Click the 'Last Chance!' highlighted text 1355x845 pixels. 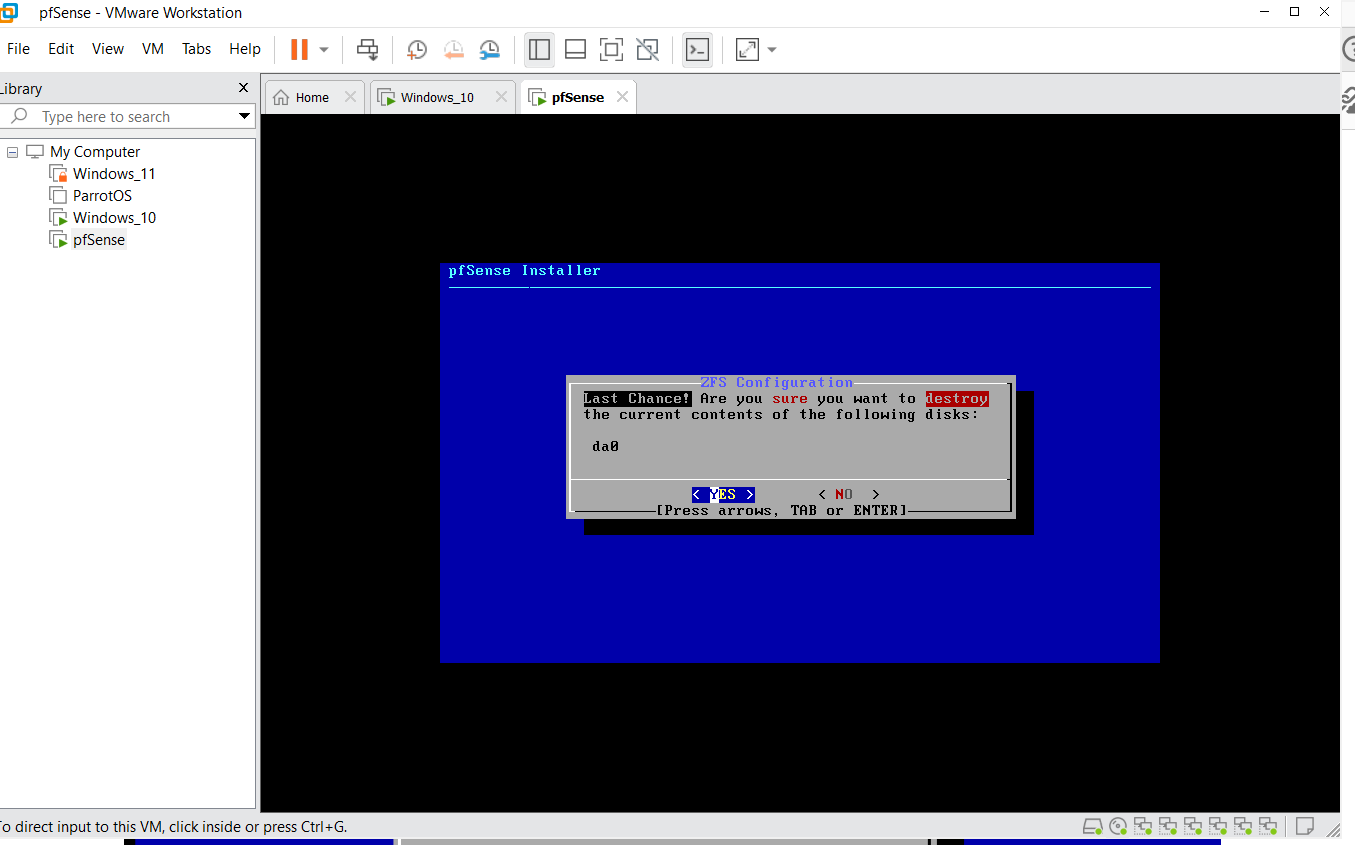637,398
